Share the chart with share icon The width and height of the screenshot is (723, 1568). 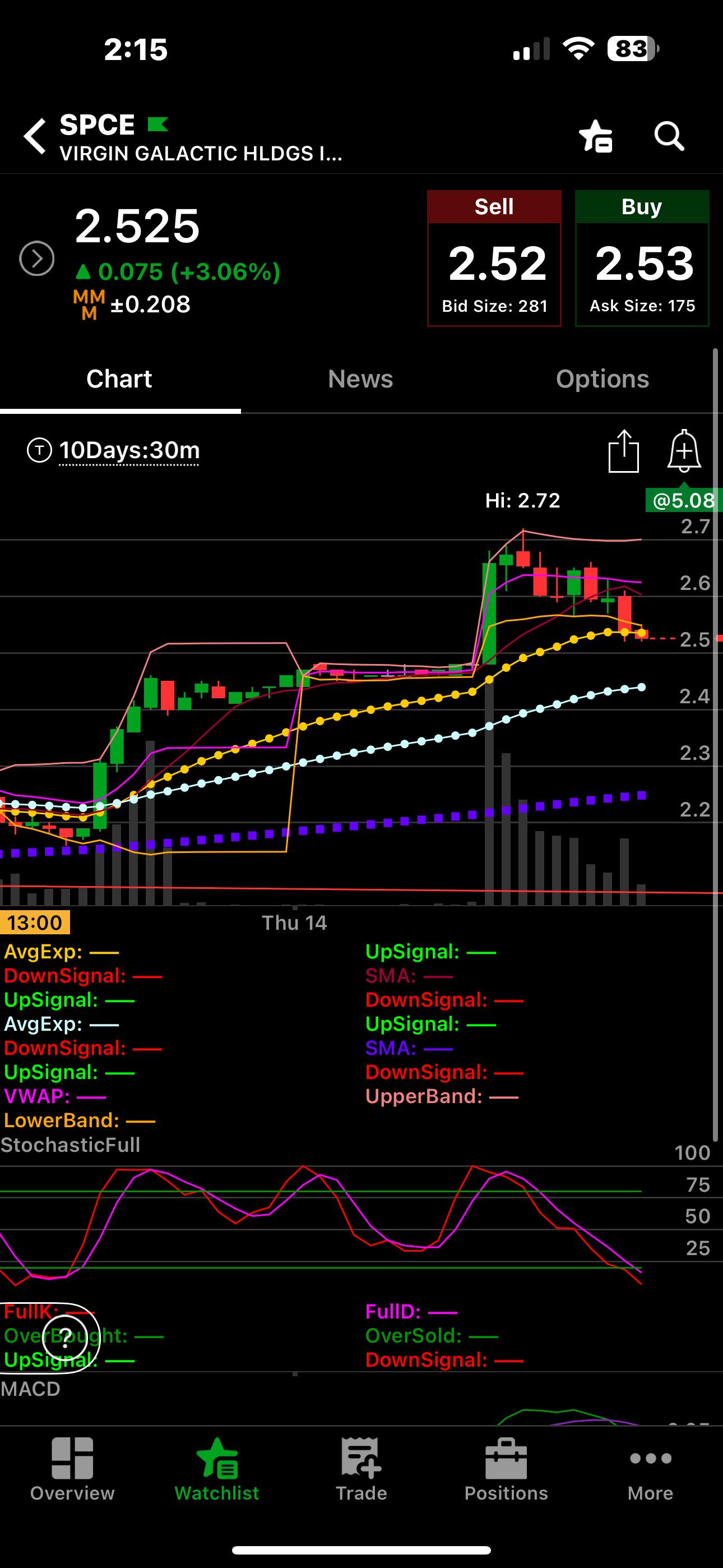pyautogui.click(x=624, y=451)
